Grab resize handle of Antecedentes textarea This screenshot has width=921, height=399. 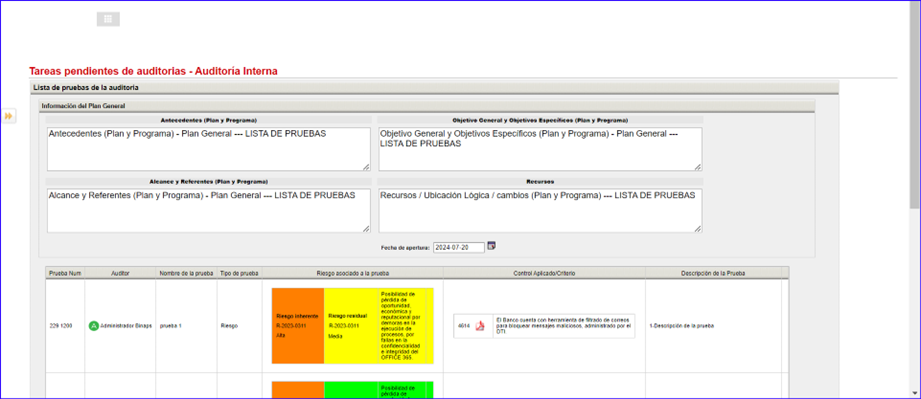coord(366,167)
